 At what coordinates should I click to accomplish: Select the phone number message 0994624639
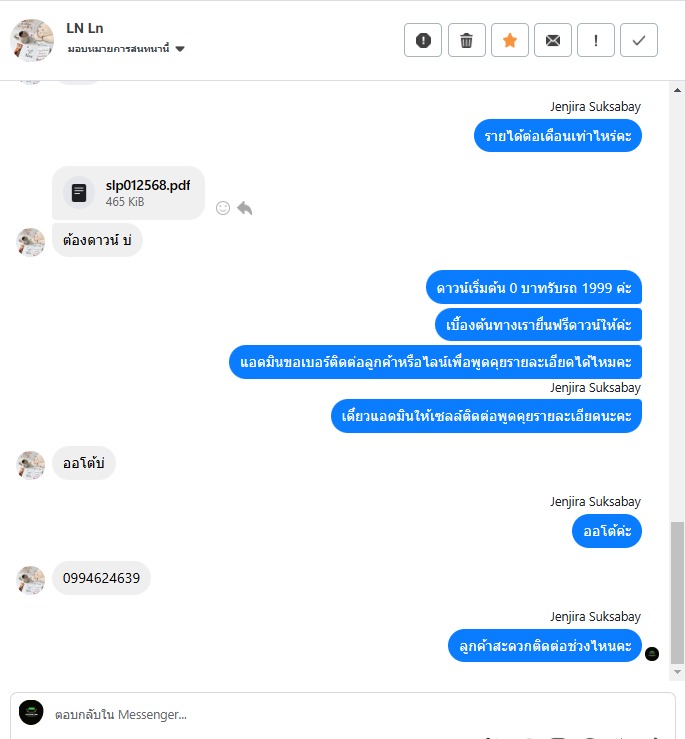pyautogui.click(x=101, y=578)
